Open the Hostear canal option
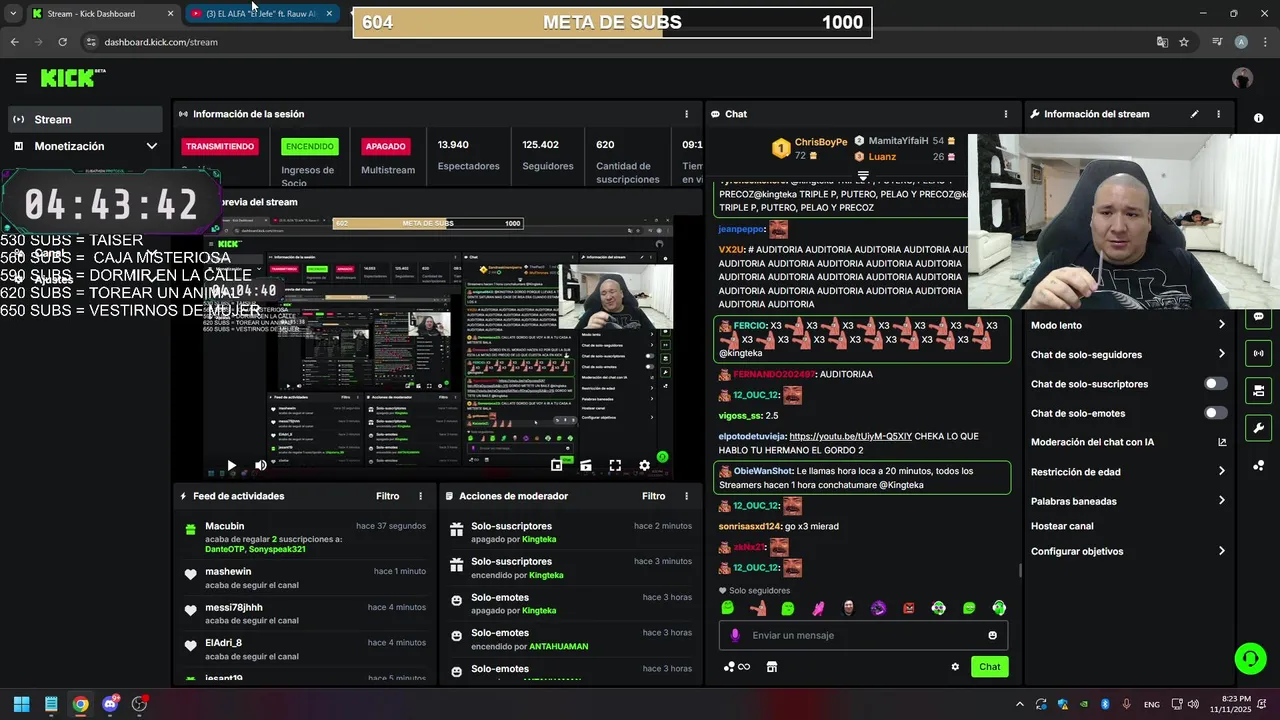1280x720 pixels. tap(1062, 526)
